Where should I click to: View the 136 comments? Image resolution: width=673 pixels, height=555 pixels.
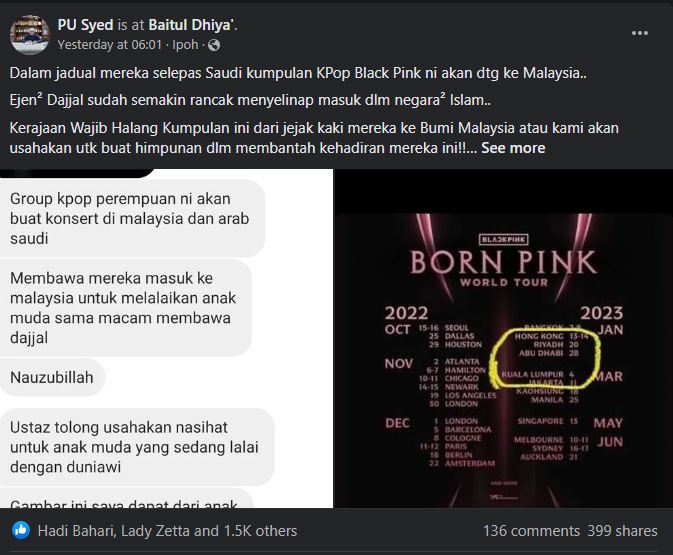tap(531, 531)
